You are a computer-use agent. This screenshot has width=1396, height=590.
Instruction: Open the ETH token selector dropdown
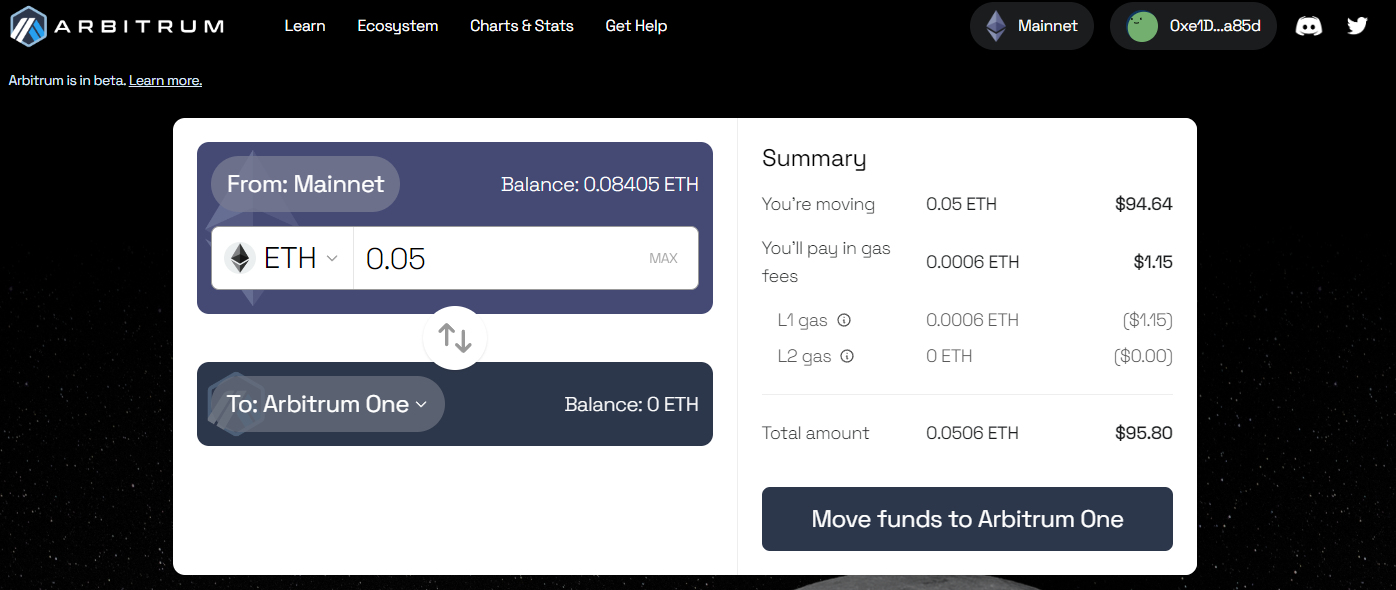point(282,258)
